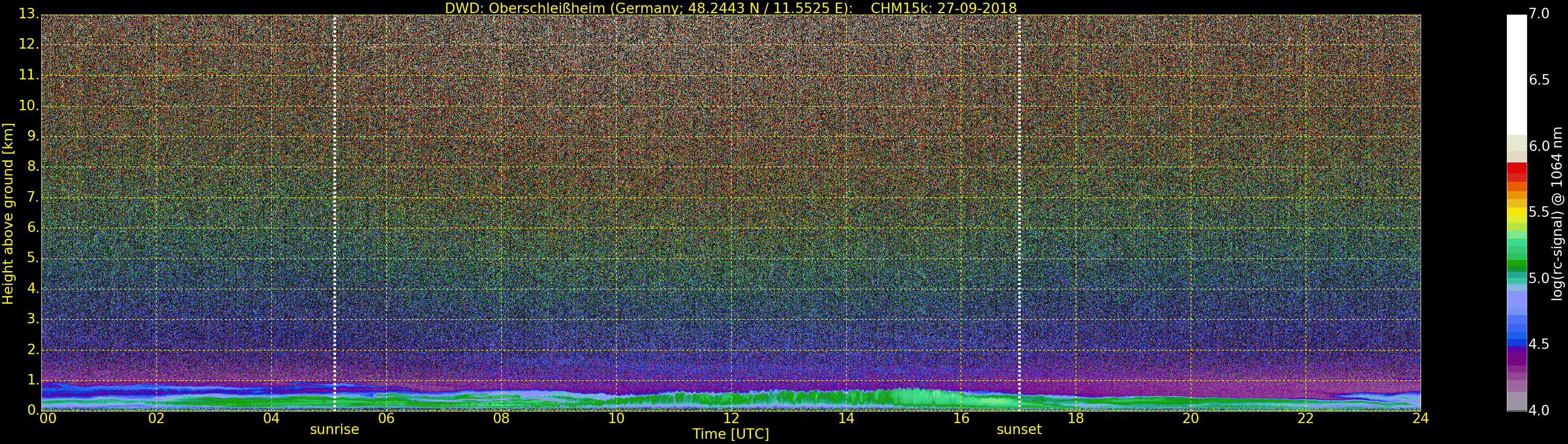Click the 12 tick on the time axis
Screen dimensions: 1568x444
(x=731, y=418)
